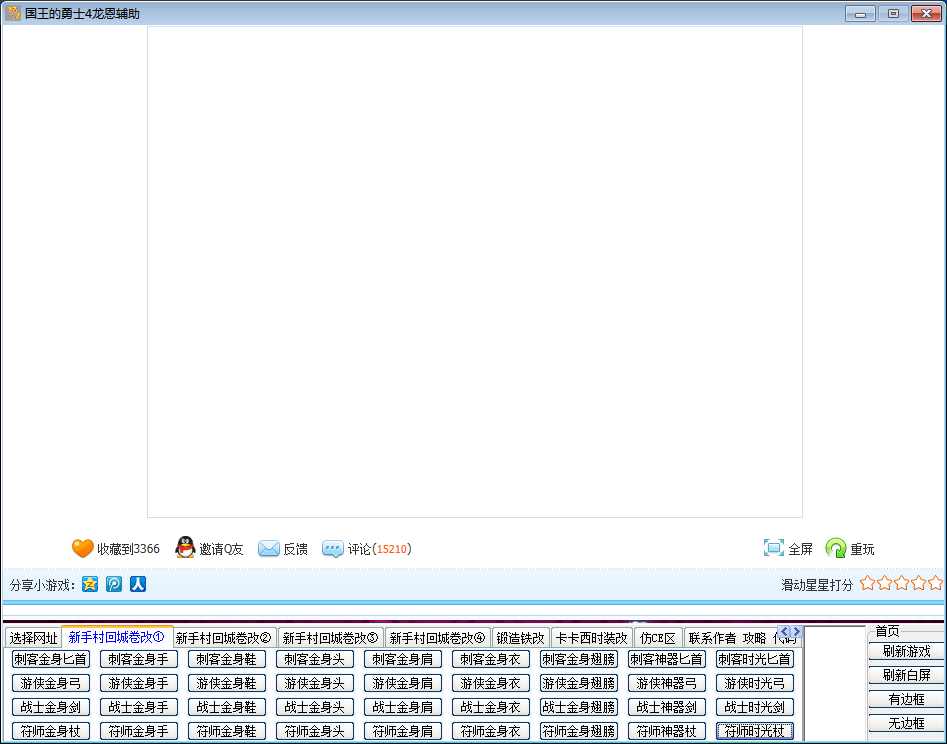Screen dimensions: 947x744
Task: Share to Qzone via yellow star icon
Action: tap(90, 584)
